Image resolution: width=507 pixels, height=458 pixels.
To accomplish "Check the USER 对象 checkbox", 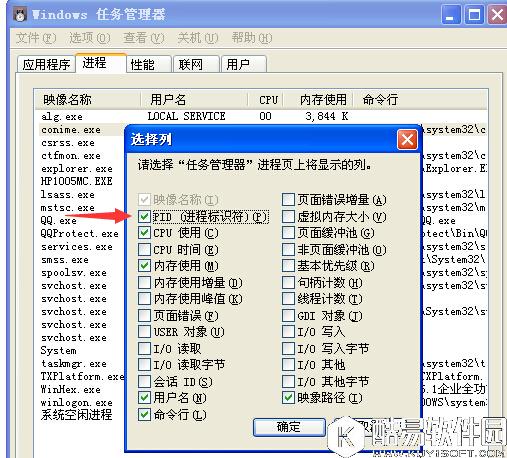I will pos(144,332).
